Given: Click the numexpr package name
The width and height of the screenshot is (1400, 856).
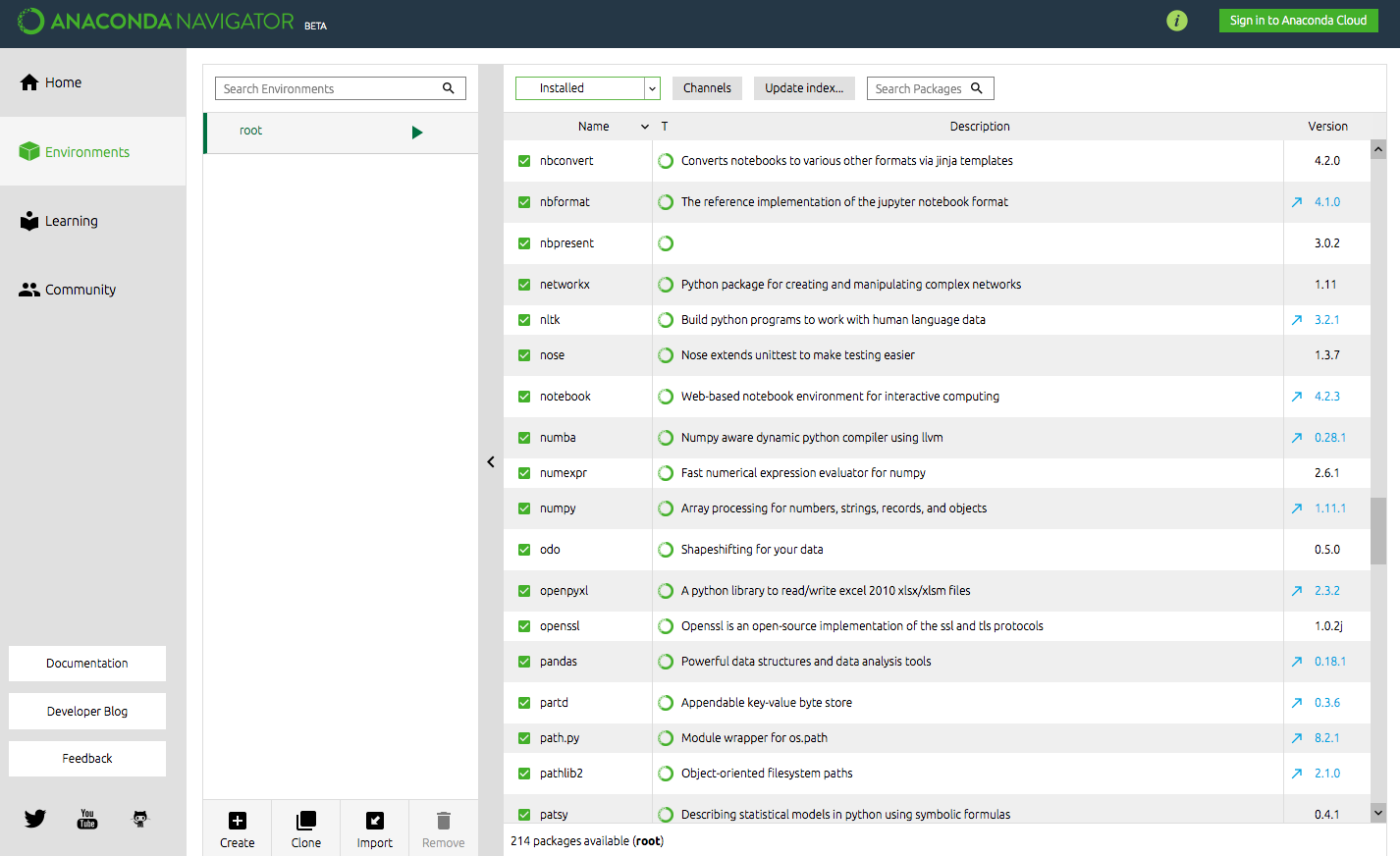Looking at the screenshot, I should click(564, 473).
